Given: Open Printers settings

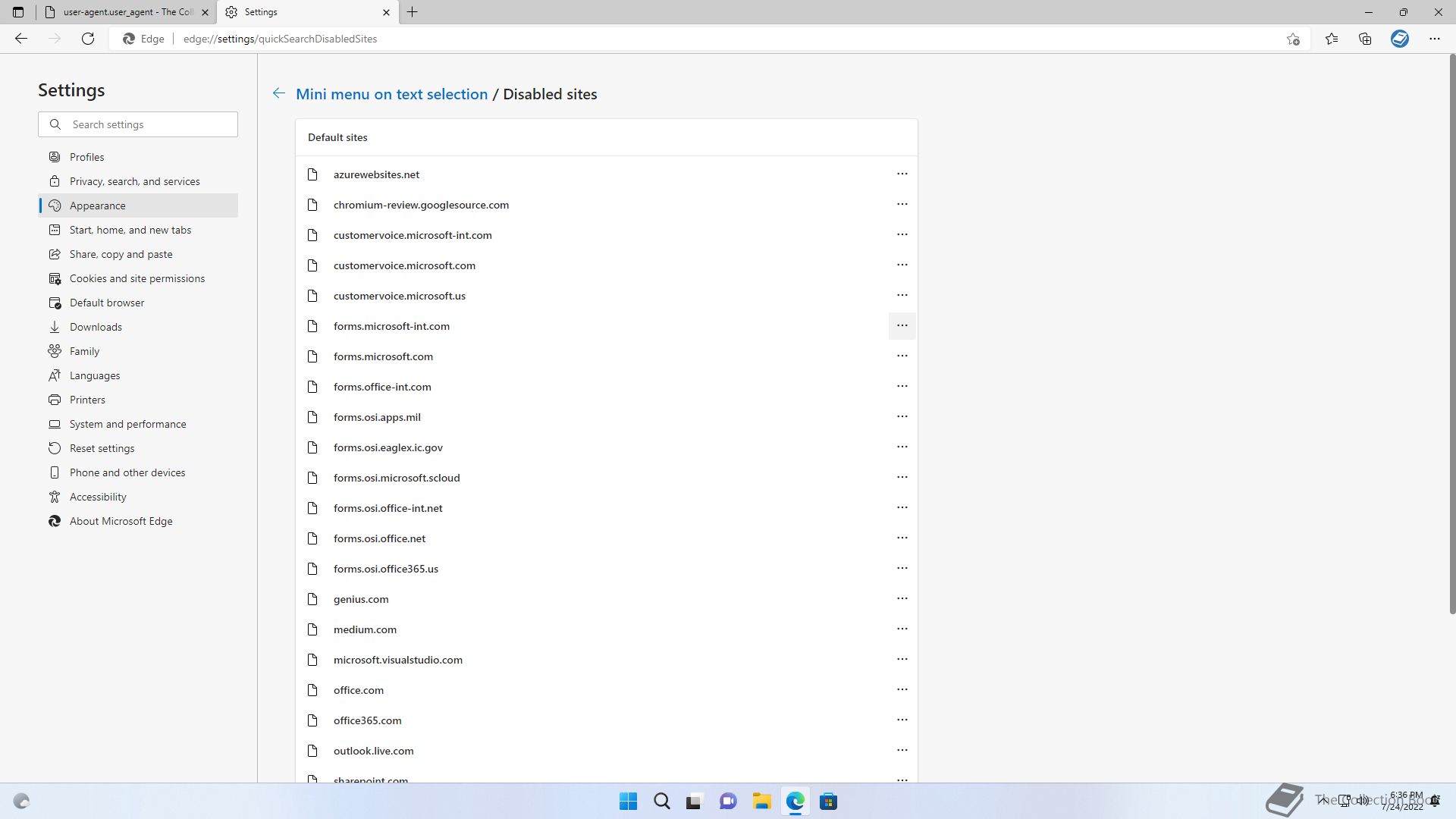Looking at the screenshot, I should [138, 400].
